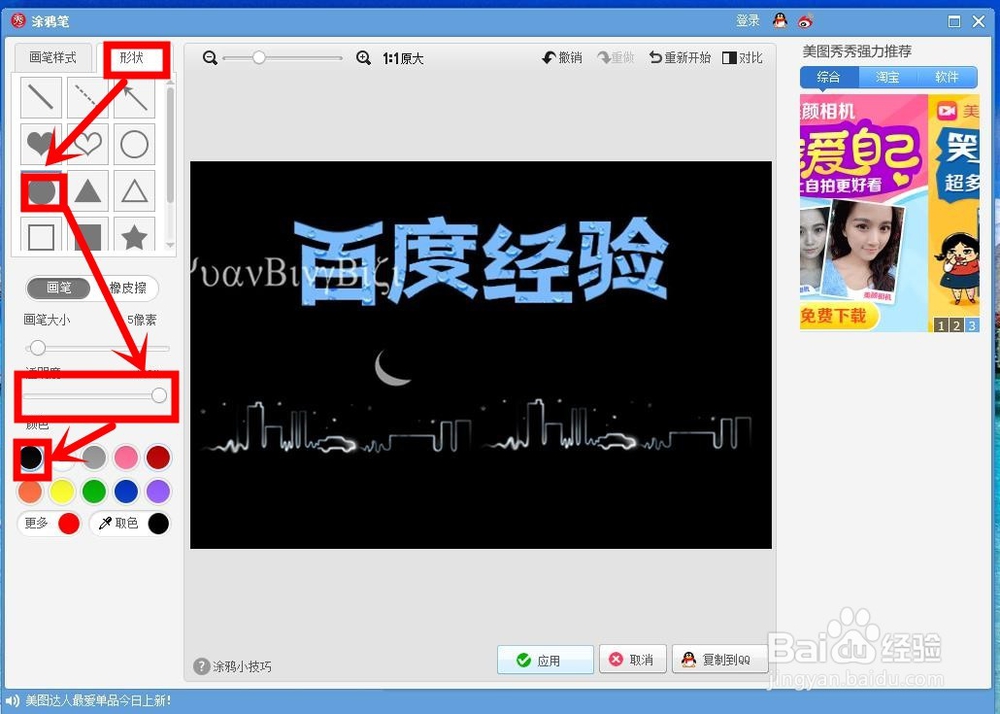This screenshot has height=714, width=1000.
Task: Switch to the 软件 recommendation tab
Action: [947, 77]
